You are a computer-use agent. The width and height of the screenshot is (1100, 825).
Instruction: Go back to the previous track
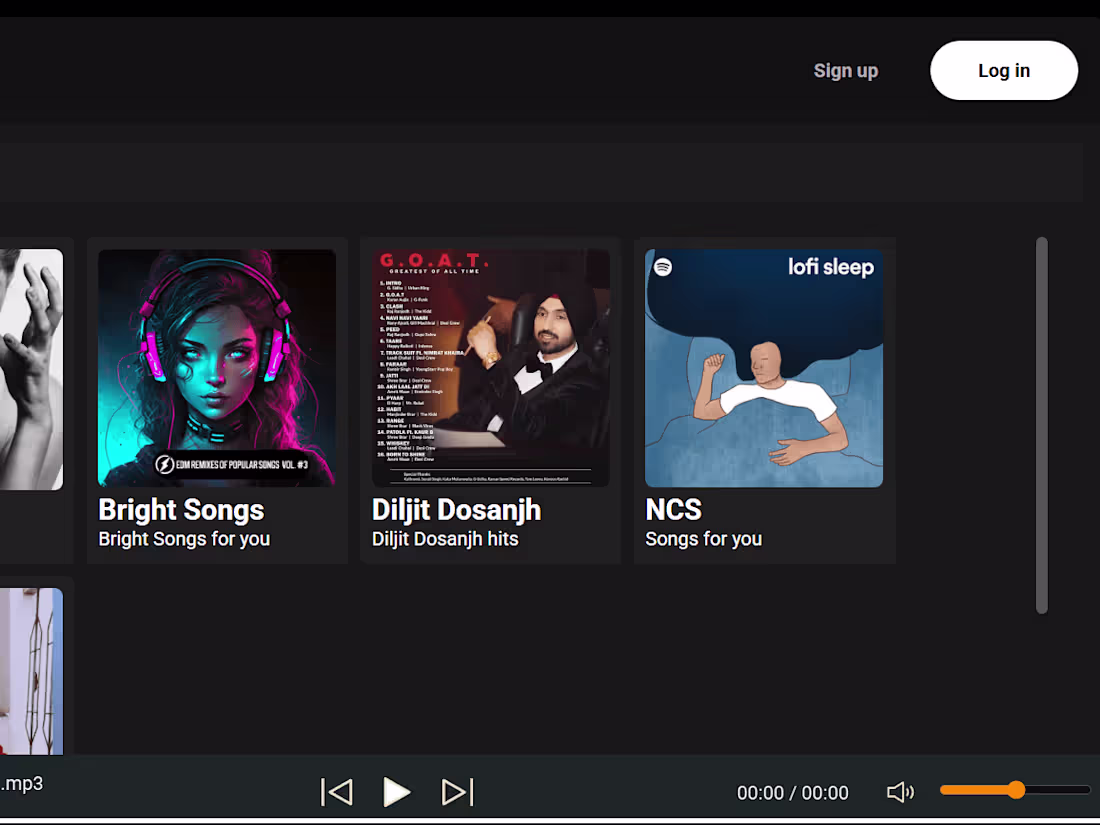click(336, 791)
